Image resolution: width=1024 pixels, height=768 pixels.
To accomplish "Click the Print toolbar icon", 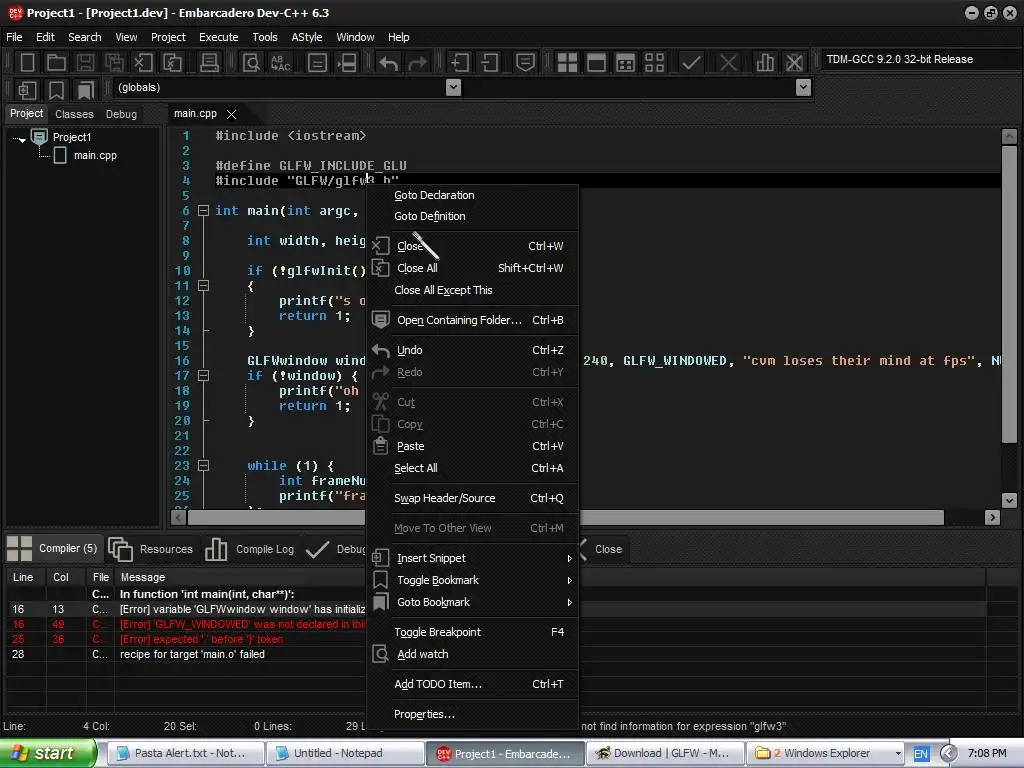I will pos(209,63).
